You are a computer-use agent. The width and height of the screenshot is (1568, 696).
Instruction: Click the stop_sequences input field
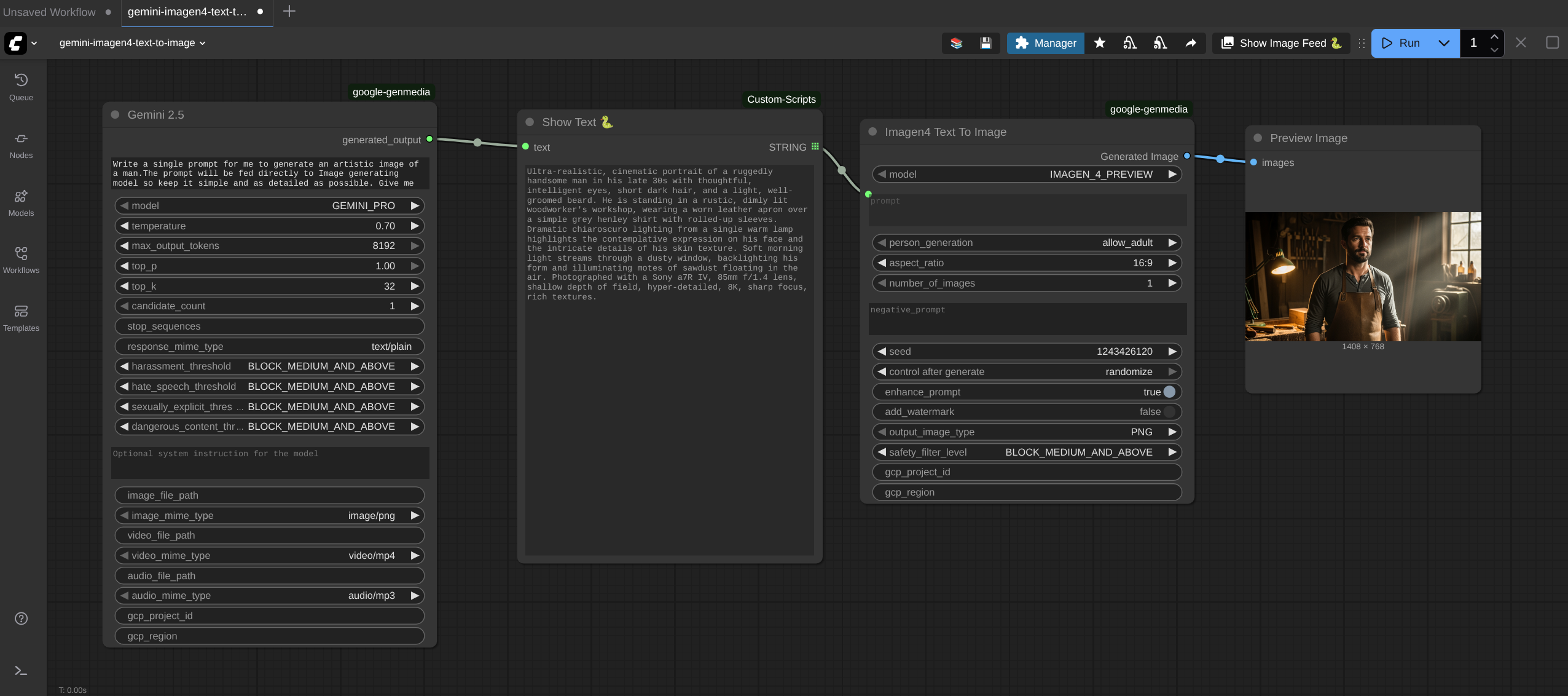click(269, 326)
